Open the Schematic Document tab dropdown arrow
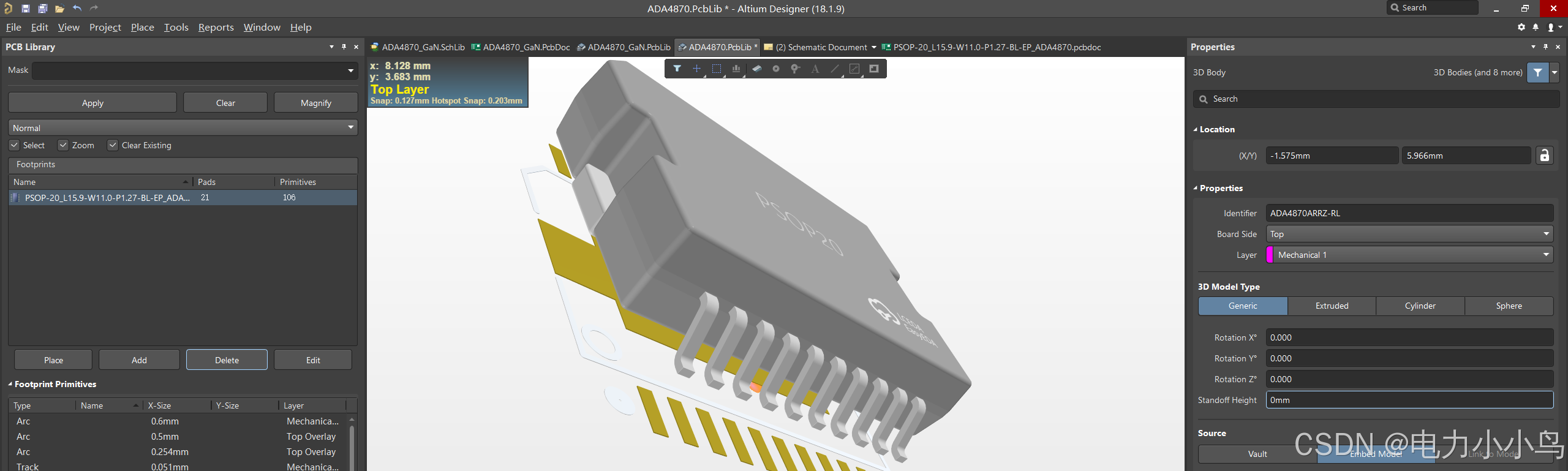The width and height of the screenshot is (1568, 471). coord(873,47)
